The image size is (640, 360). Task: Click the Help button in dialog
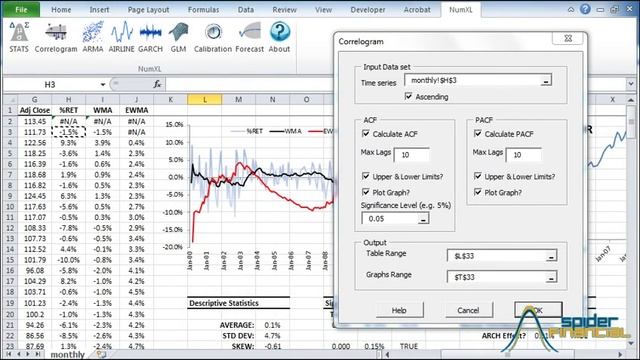[399, 310]
